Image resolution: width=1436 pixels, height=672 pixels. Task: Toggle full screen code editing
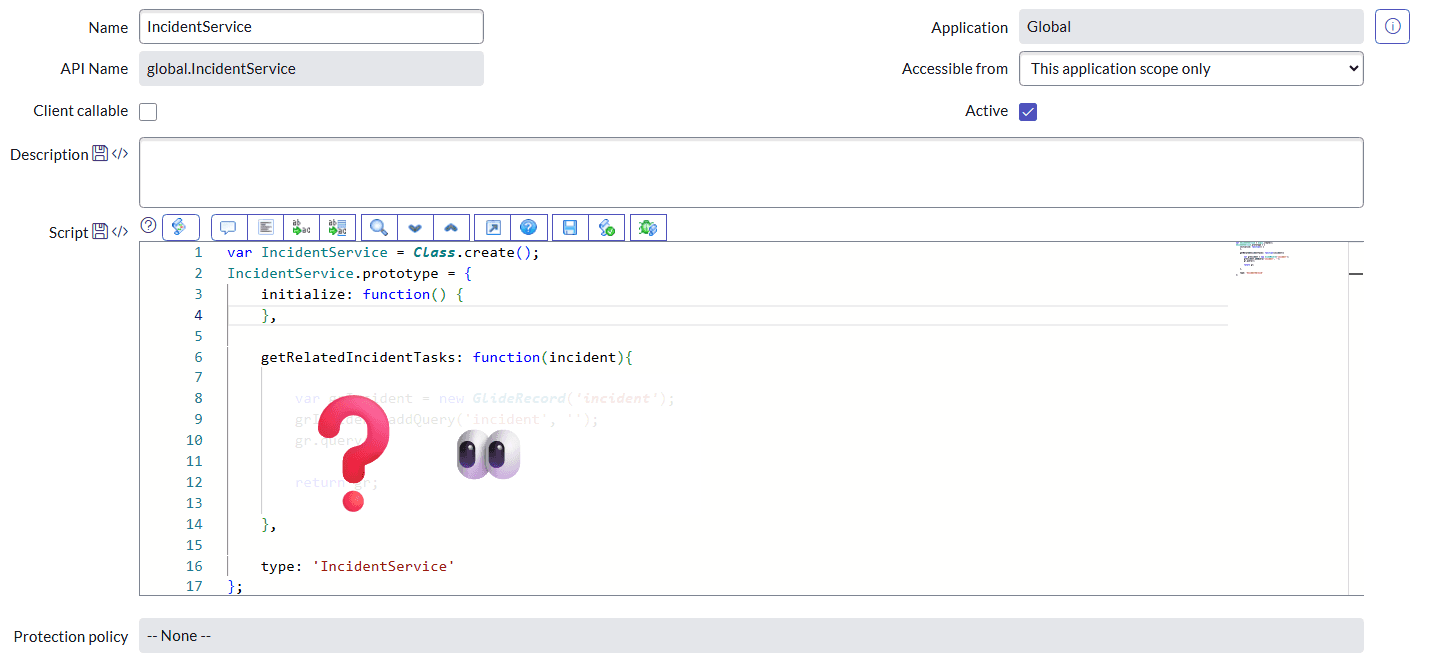point(493,227)
